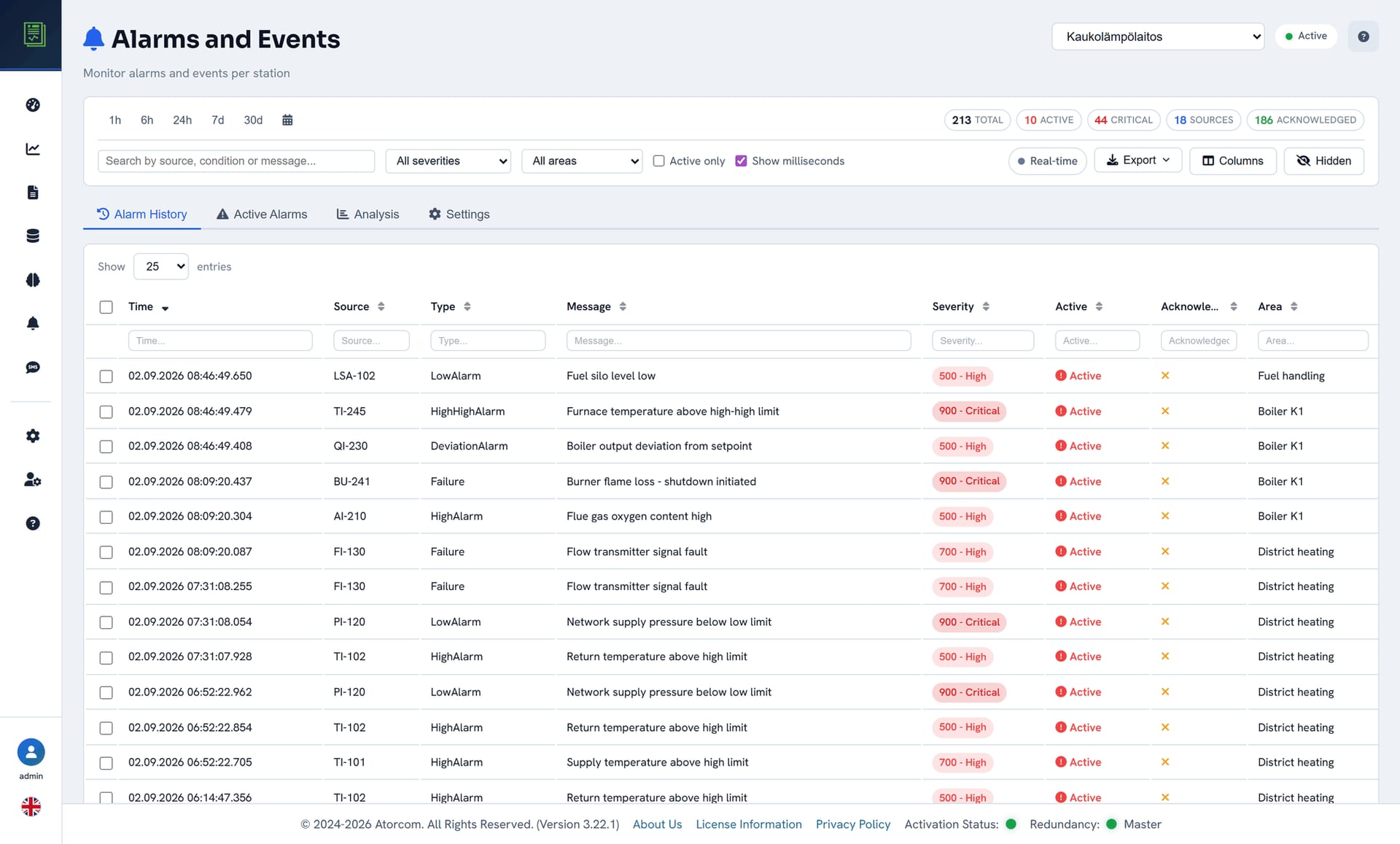Switch to the Alarm History tab
Viewport: 1400px width, 844px height.
[x=142, y=214]
